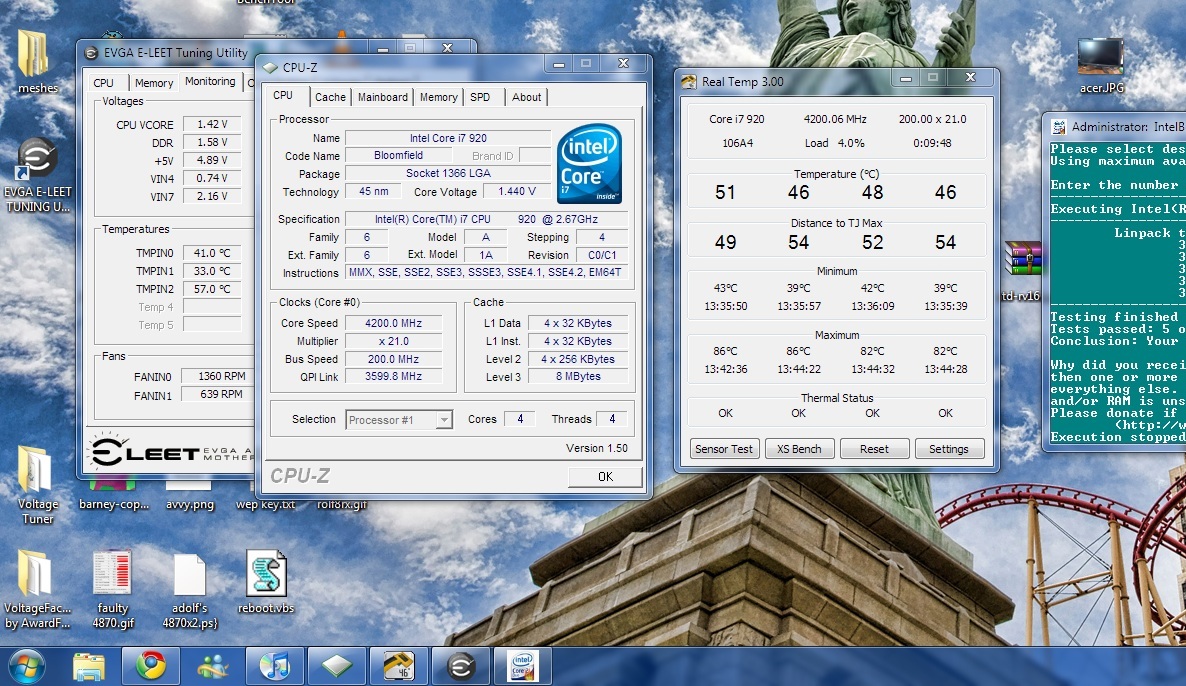Viewport: 1186px width, 686px height.
Task: Start the XS Bench in Real Temp
Action: [799, 449]
